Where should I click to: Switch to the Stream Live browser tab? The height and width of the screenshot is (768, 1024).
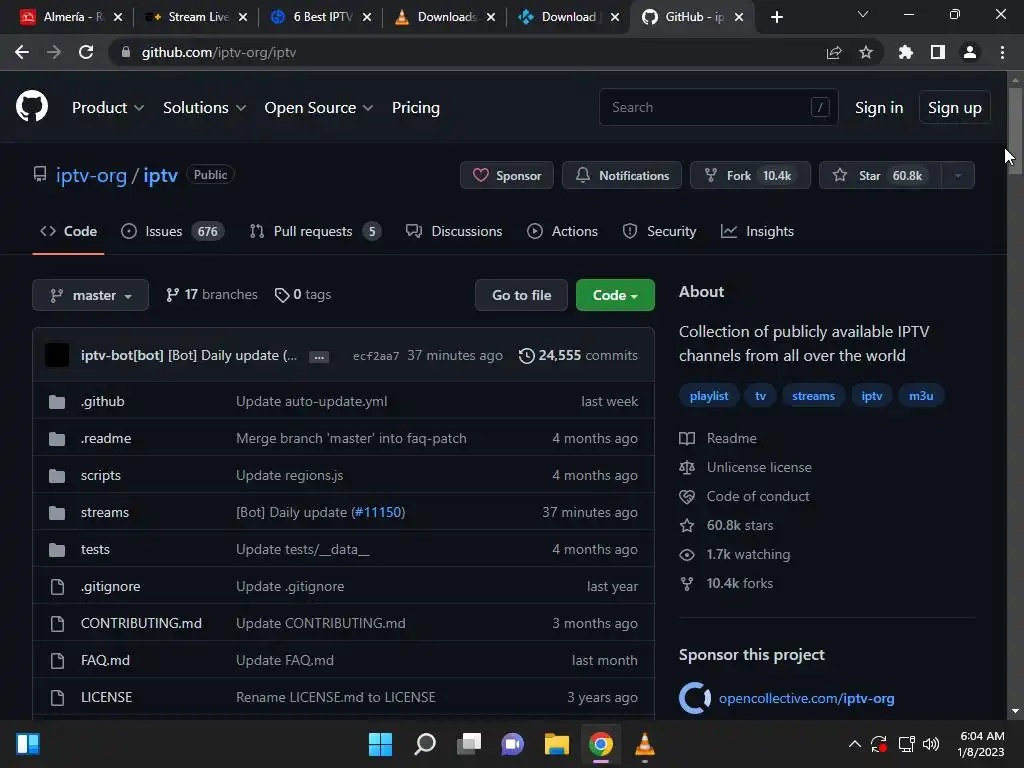click(x=195, y=17)
